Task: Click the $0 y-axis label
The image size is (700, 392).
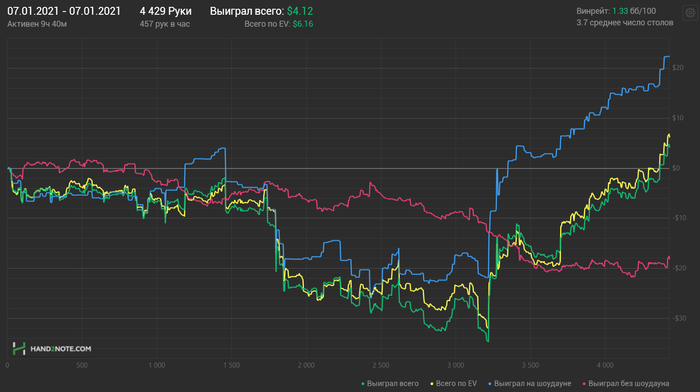Action: [x=676, y=168]
